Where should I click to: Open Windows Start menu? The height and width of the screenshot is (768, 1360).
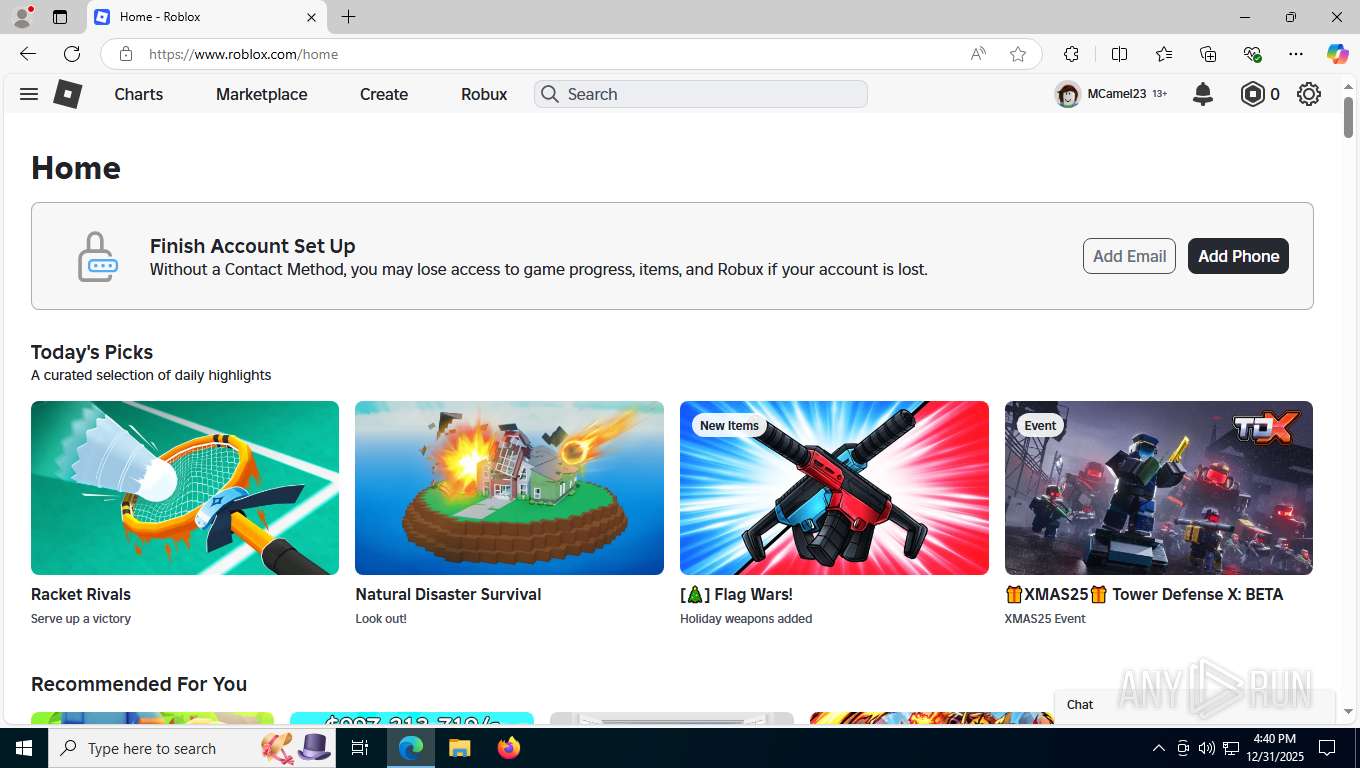23,748
